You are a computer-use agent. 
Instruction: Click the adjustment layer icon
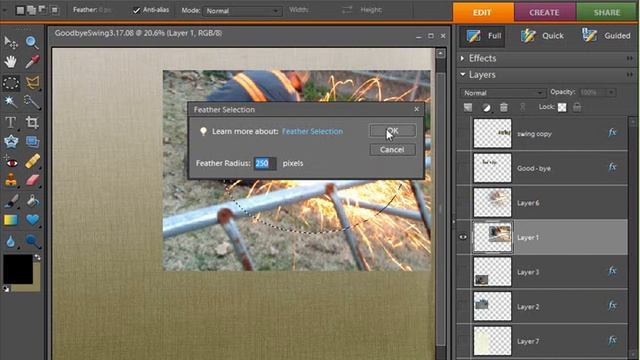pyautogui.click(x=486, y=107)
